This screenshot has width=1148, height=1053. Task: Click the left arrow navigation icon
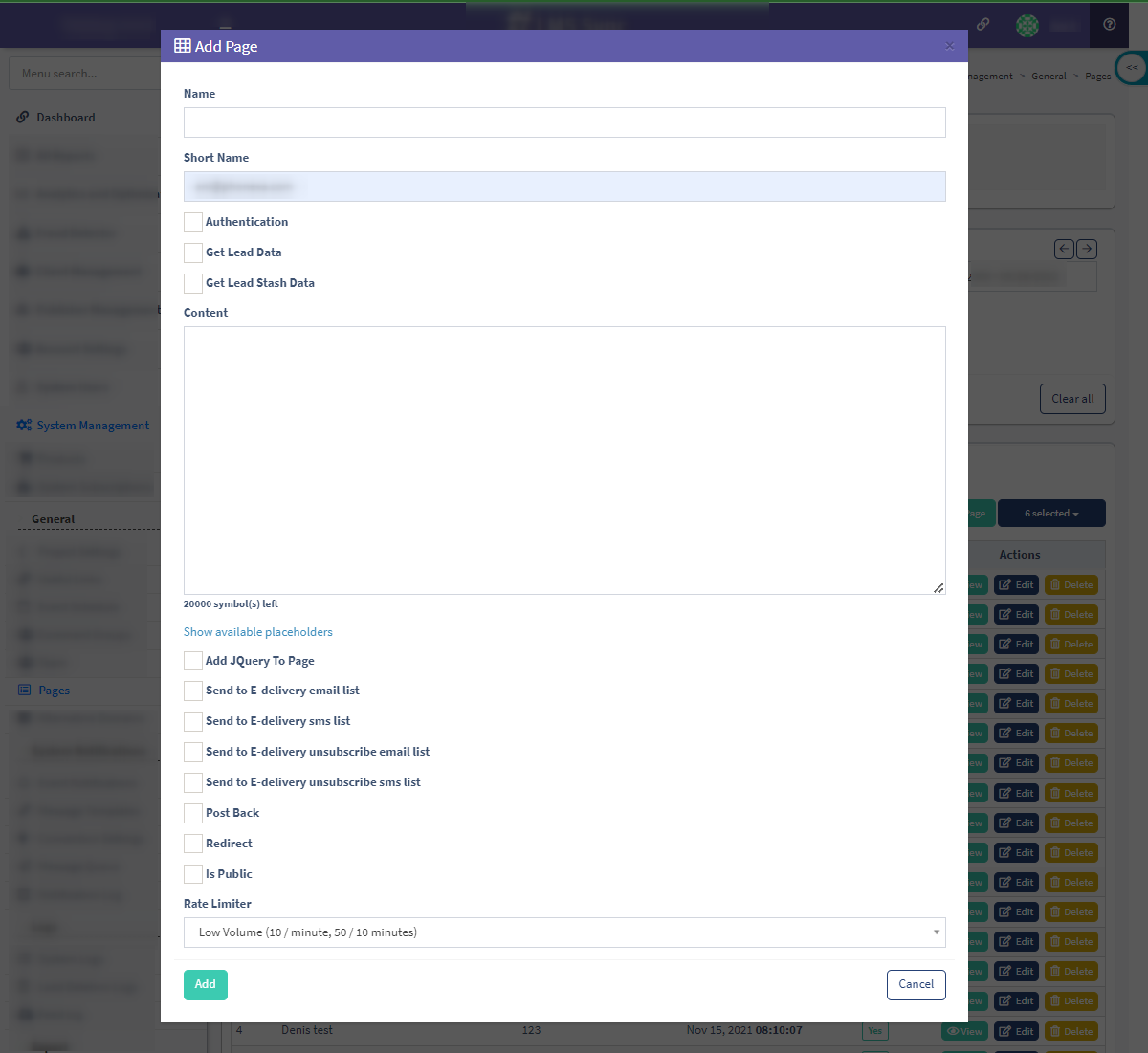click(x=1064, y=249)
